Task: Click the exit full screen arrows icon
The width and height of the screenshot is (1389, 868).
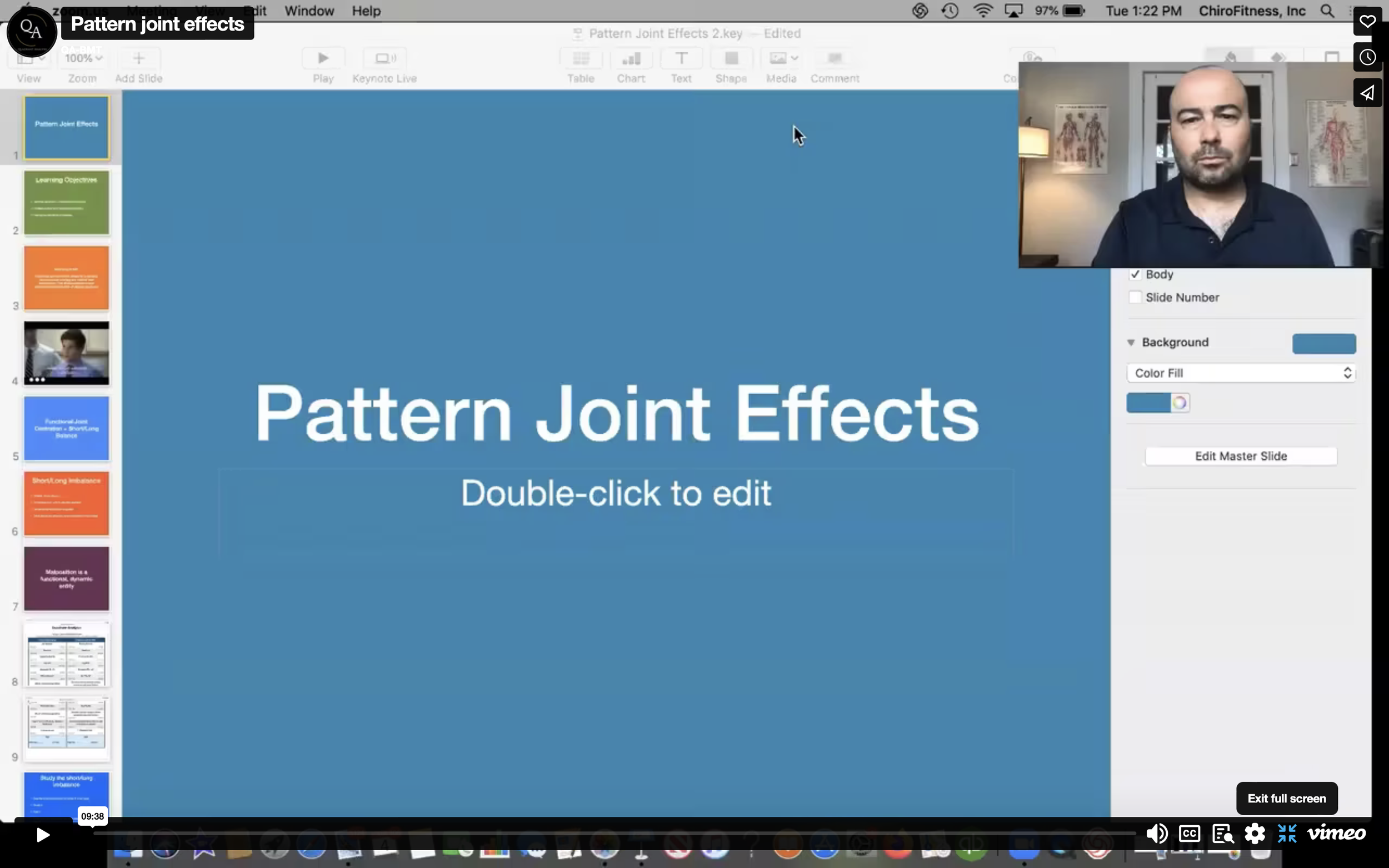Action: click(1287, 834)
